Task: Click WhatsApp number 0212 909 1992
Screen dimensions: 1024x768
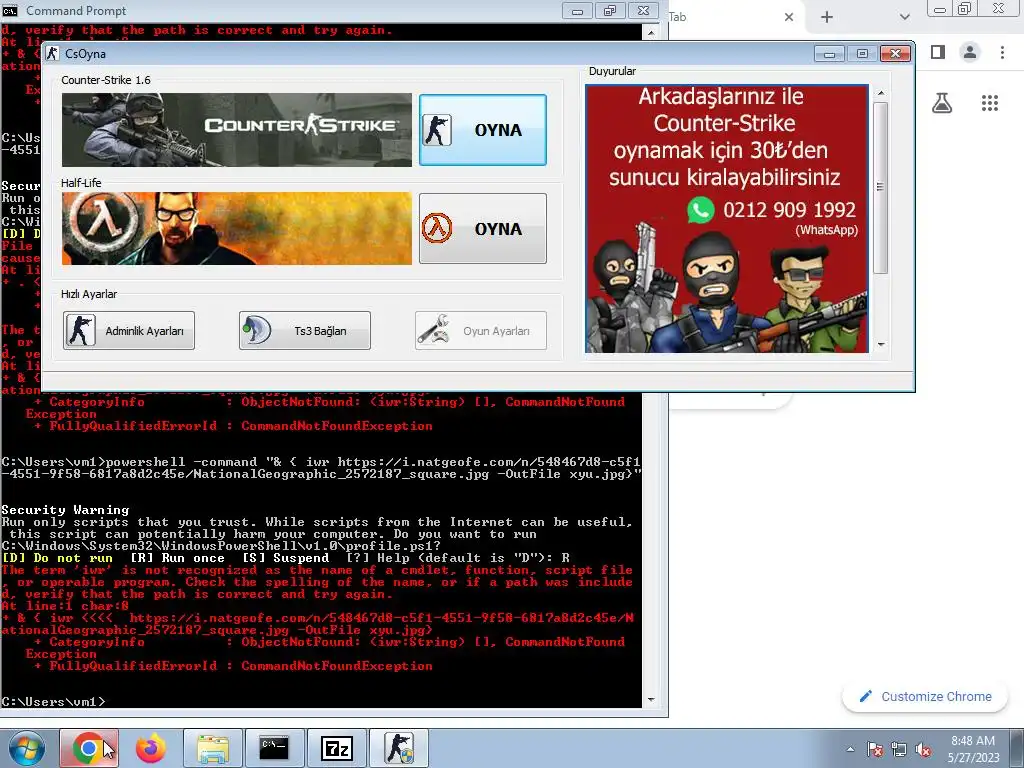Action: [x=789, y=210]
